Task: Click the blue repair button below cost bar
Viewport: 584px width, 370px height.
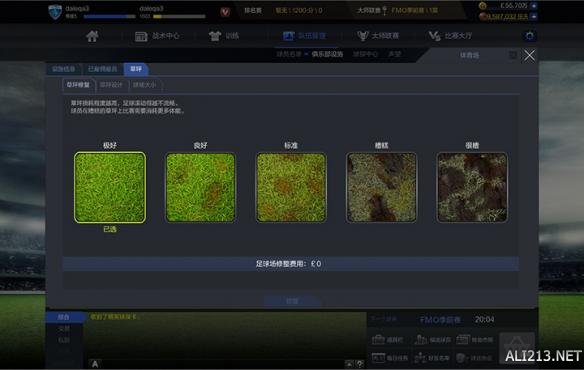Action: pyautogui.click(x=292, y=301)
